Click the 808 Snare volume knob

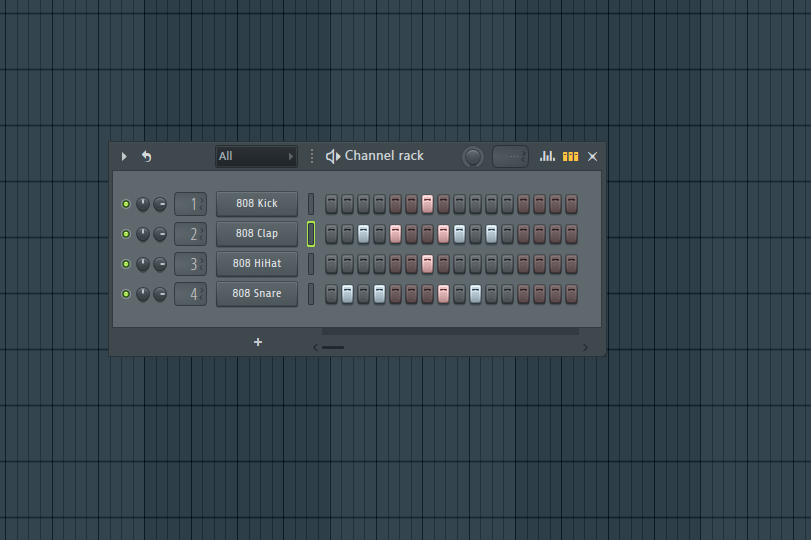tap(160, 294)
